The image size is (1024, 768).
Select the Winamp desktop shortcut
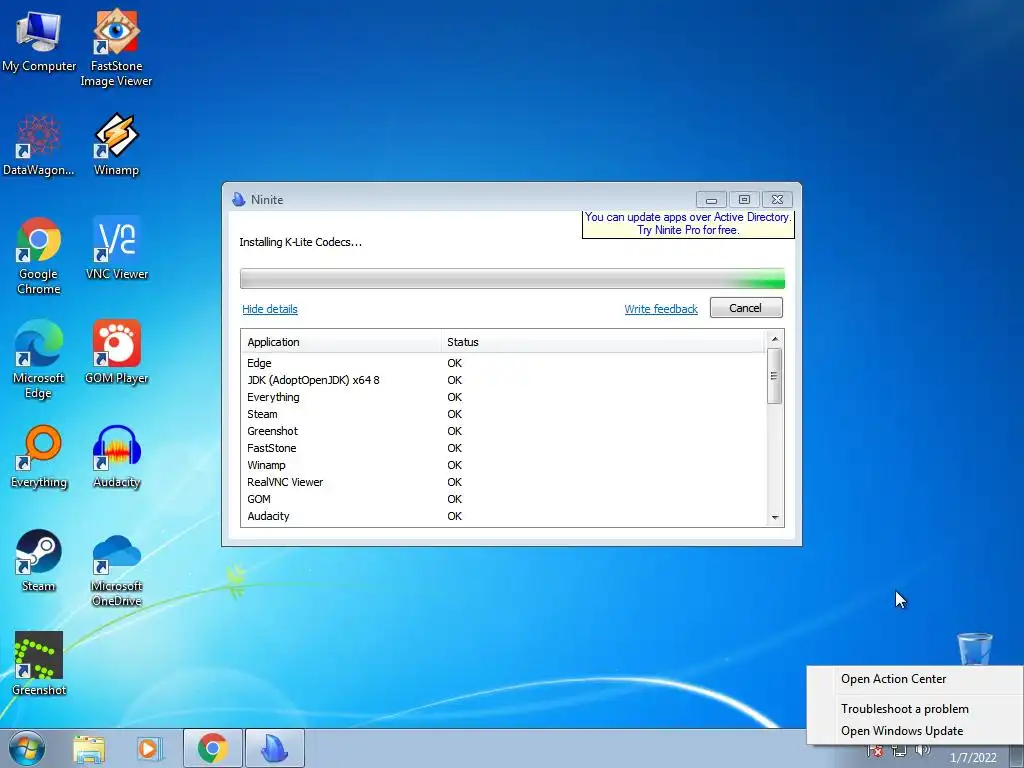point(116,144)
